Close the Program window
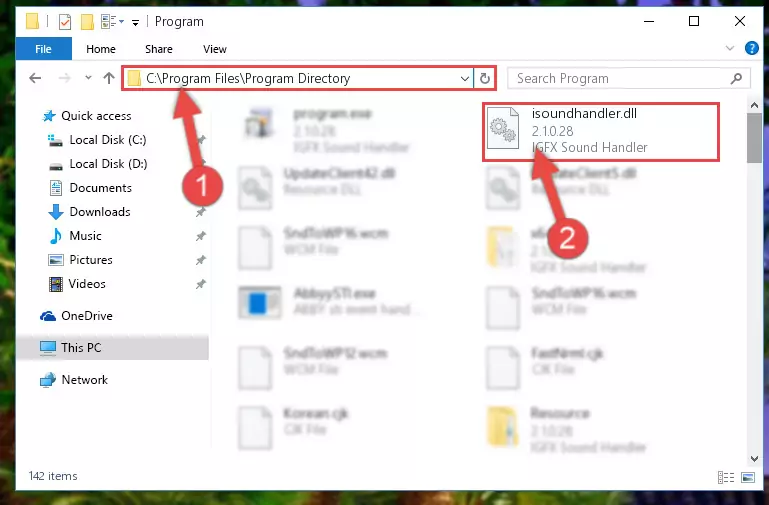769x505 pixels. coord(740,22)
